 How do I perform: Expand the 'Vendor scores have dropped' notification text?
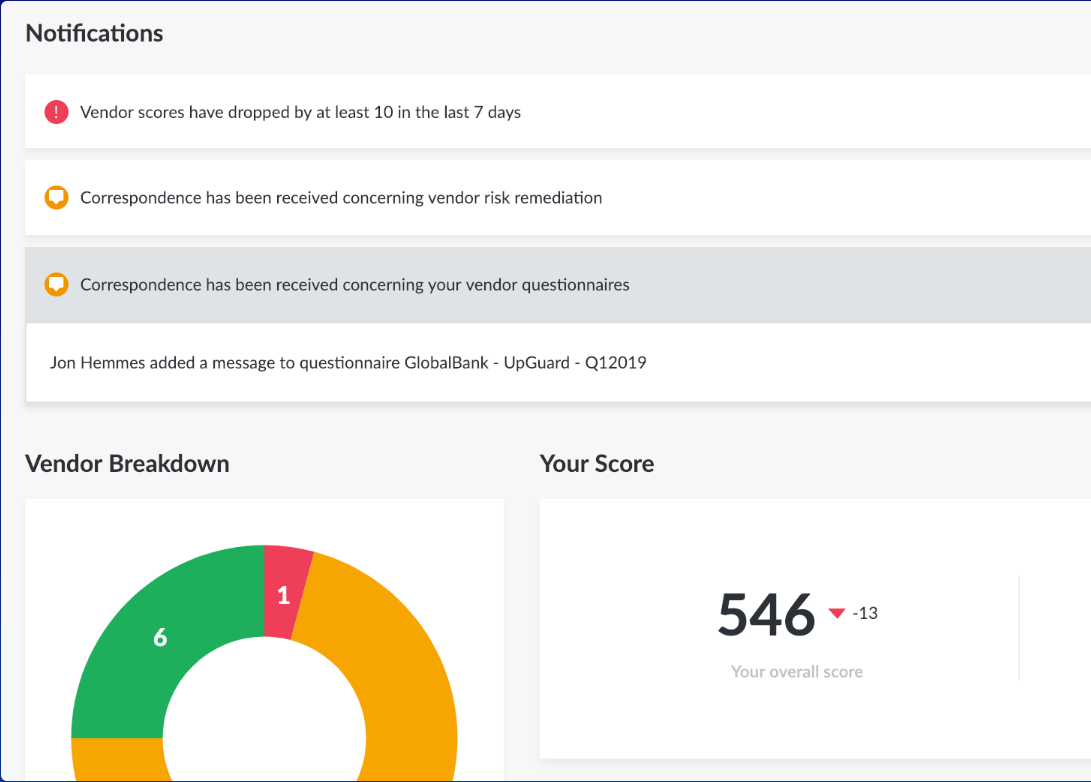[300, 112]
